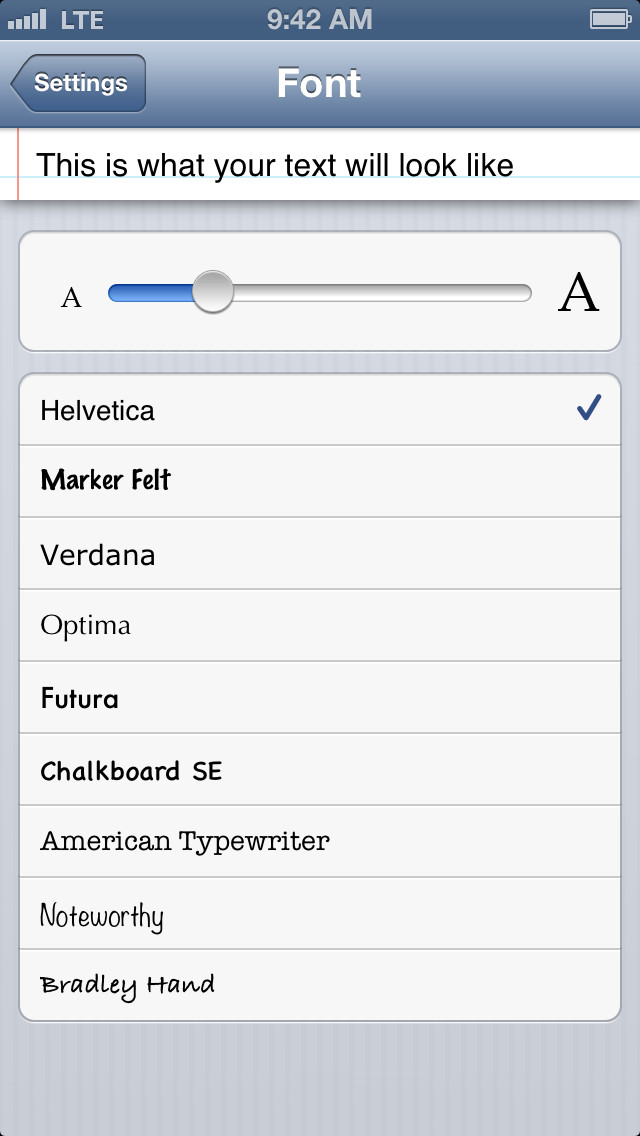This screenshot has width=640, height=1136.
Task: Tap the large A increase-size icon
Action: click(578, 293)
